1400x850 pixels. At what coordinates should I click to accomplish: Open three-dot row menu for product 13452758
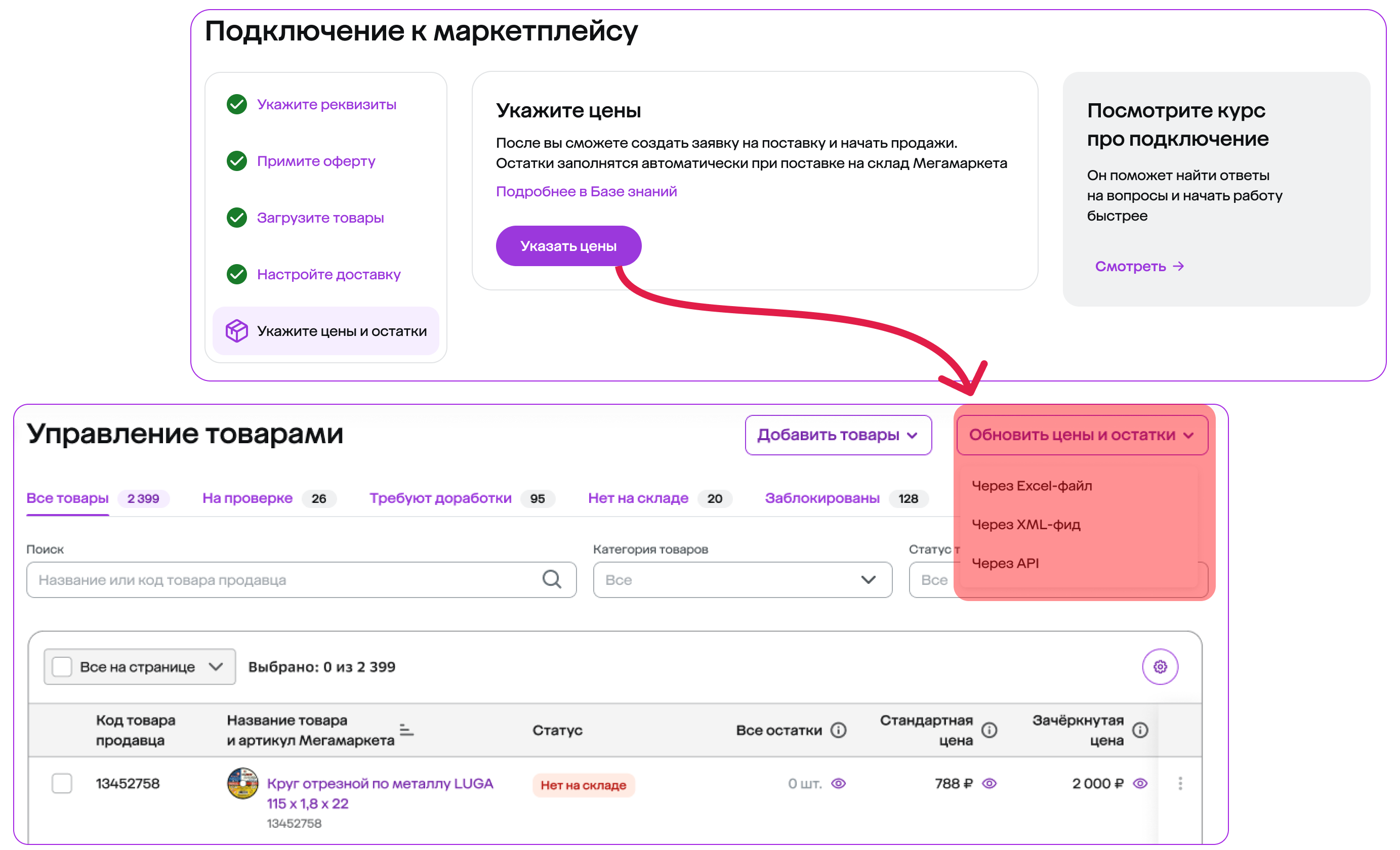1180,783
